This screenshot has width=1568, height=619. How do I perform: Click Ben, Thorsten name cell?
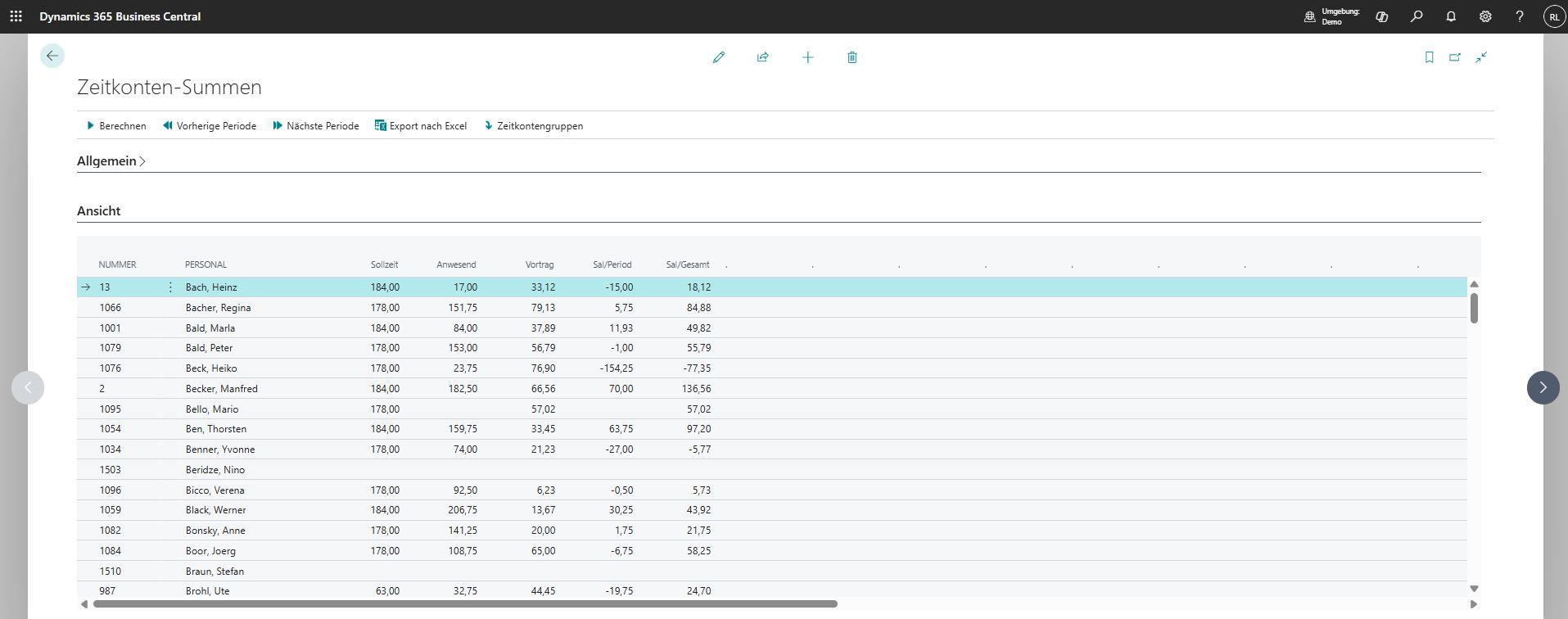[x=215, y=429]
